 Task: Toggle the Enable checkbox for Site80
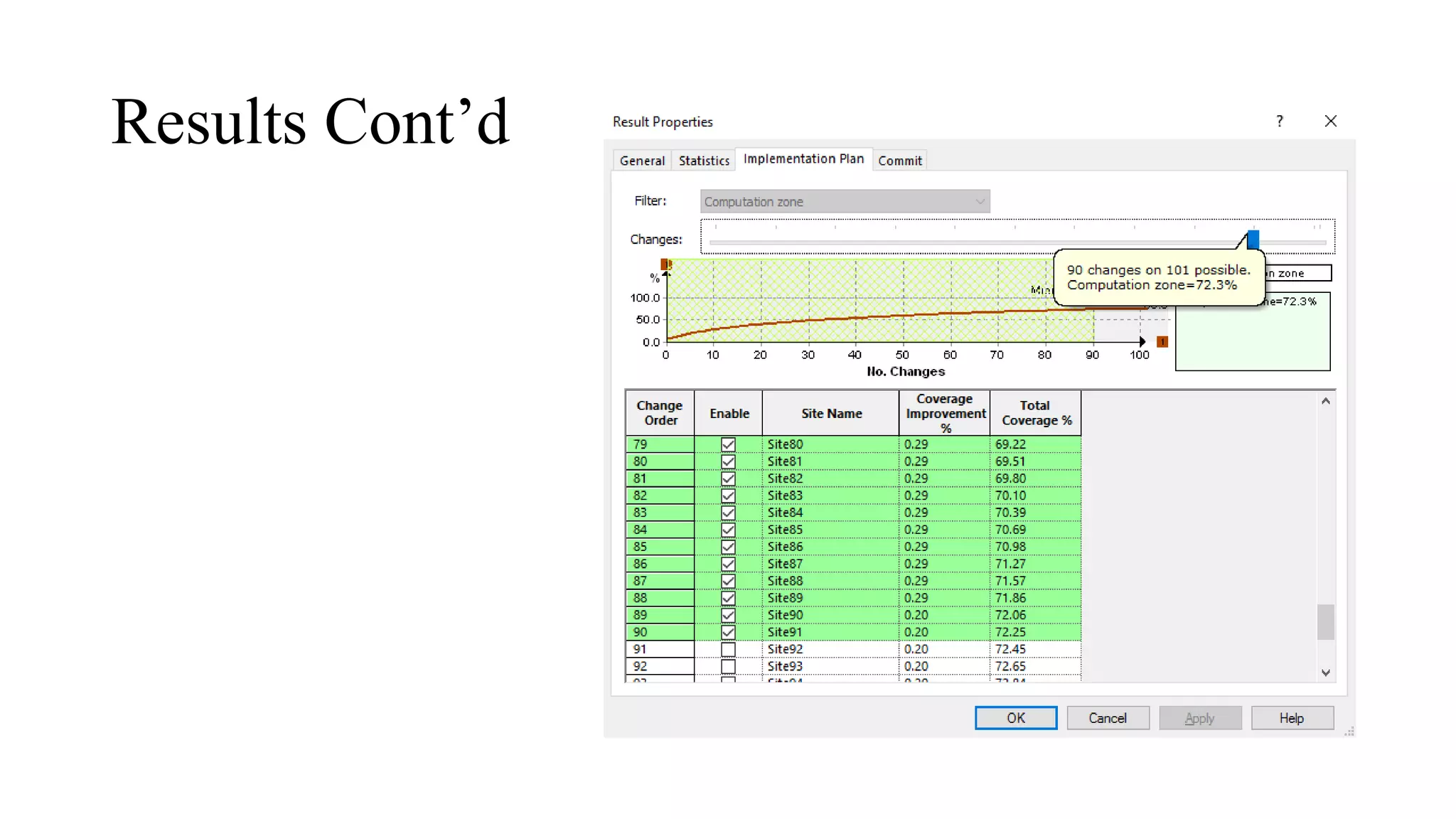pos(728,444)
